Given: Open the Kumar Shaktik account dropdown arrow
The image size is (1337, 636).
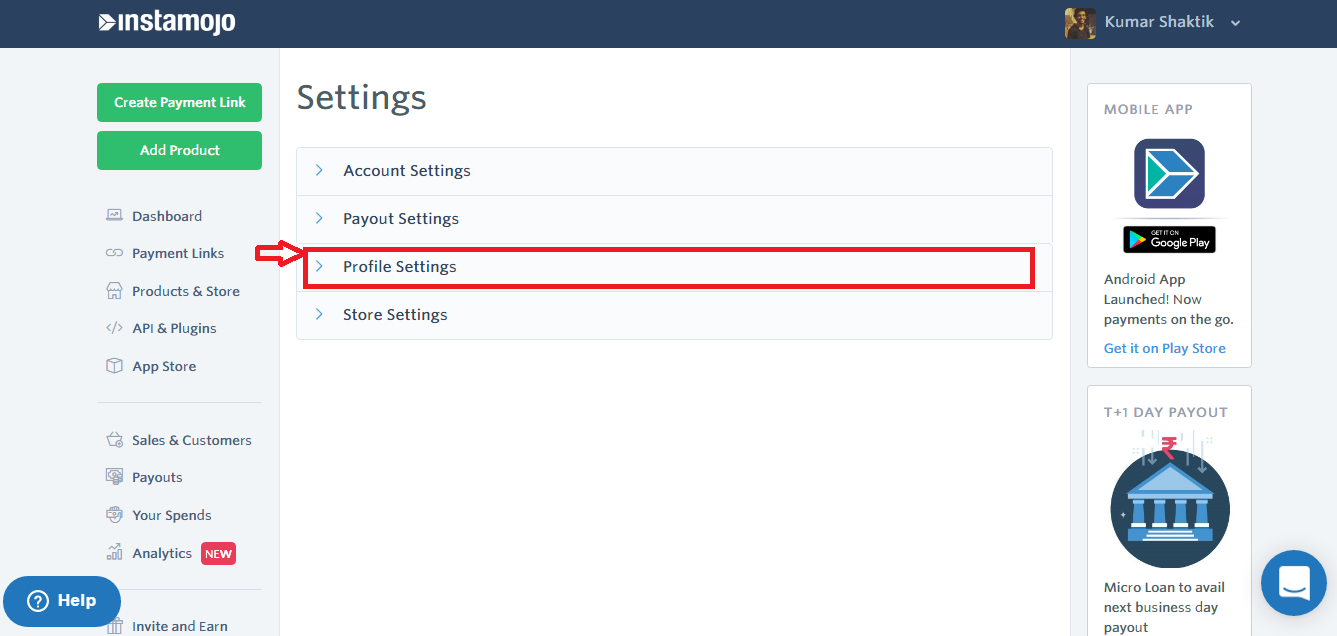Looking at the screenshot, I should 1236,23.
